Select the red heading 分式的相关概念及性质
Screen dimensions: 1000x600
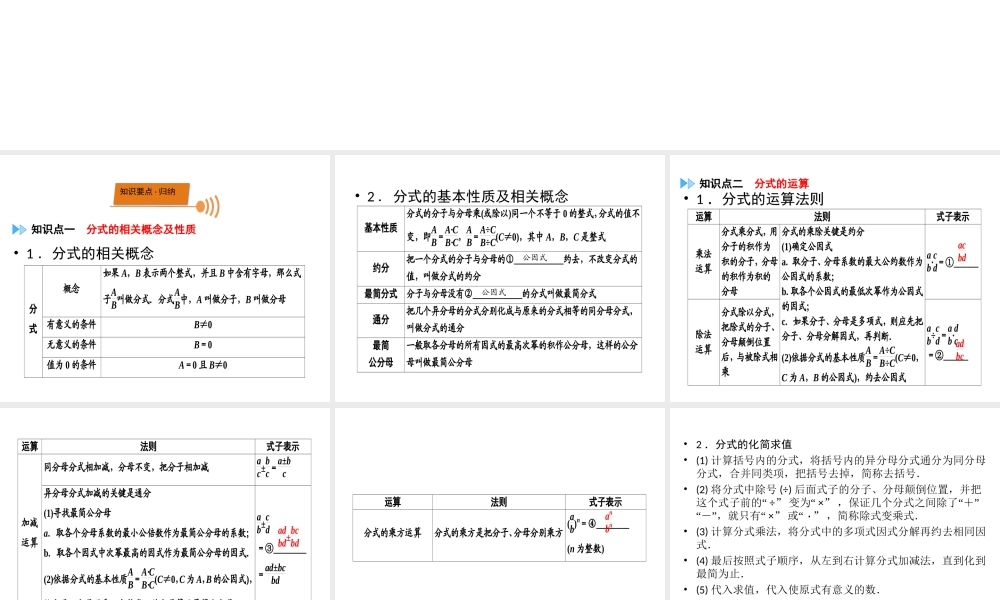click(141, 230)
